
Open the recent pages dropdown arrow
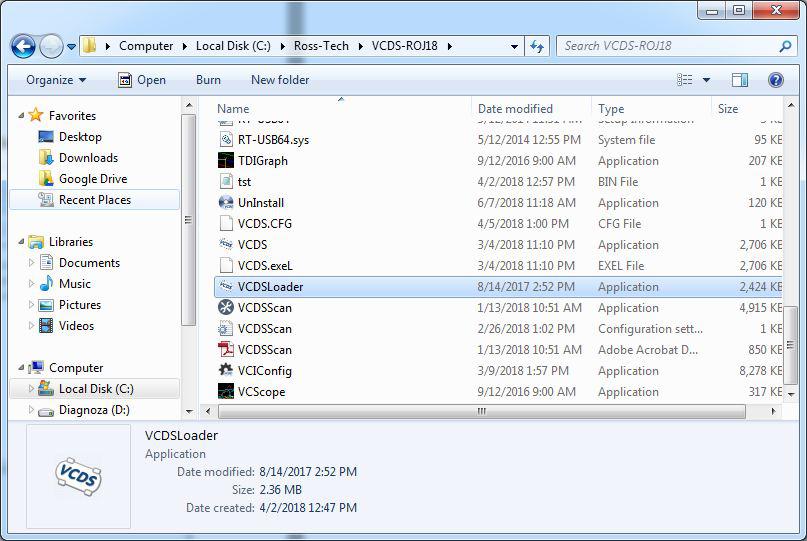(72, 47)
